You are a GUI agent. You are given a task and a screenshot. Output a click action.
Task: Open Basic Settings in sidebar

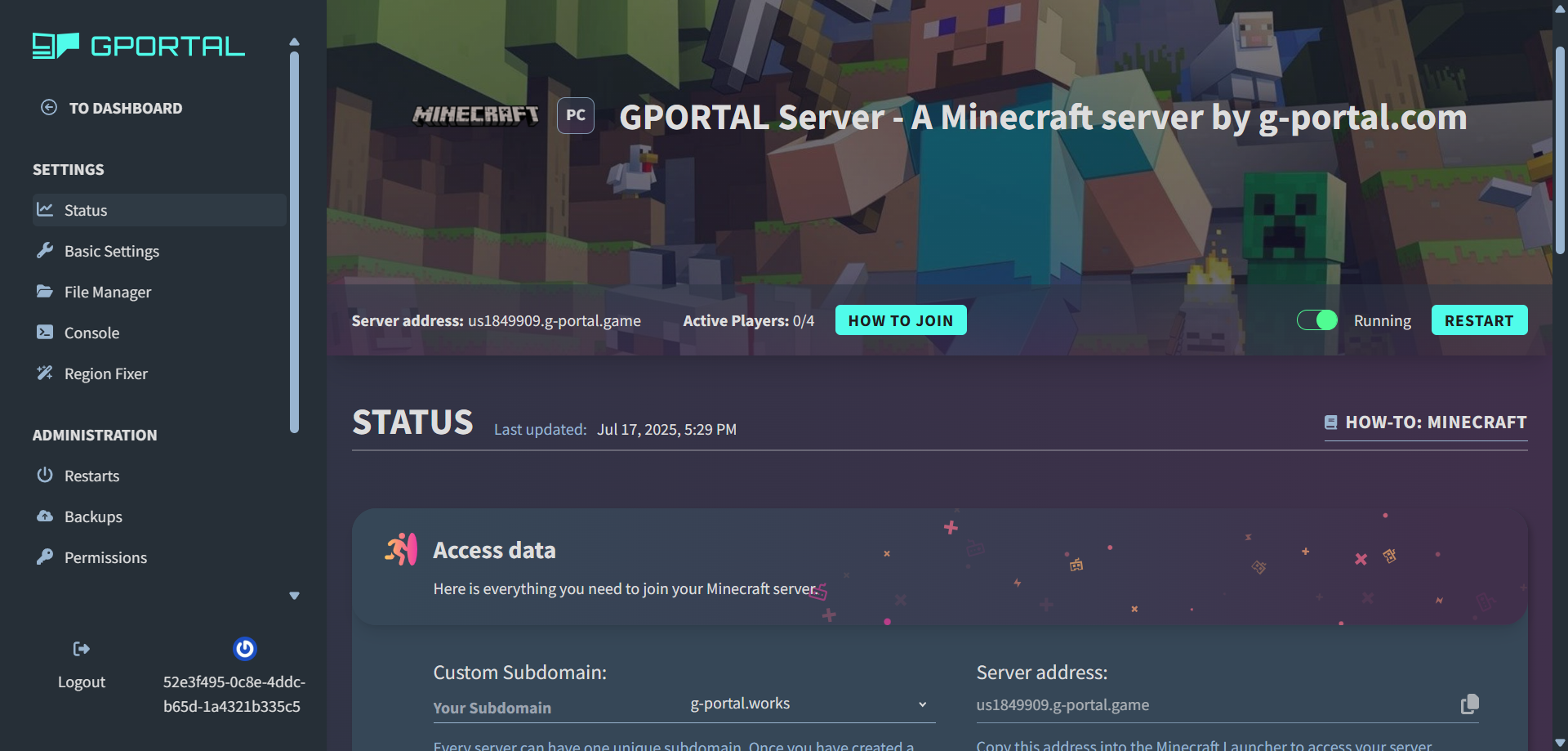pos(111,251)
